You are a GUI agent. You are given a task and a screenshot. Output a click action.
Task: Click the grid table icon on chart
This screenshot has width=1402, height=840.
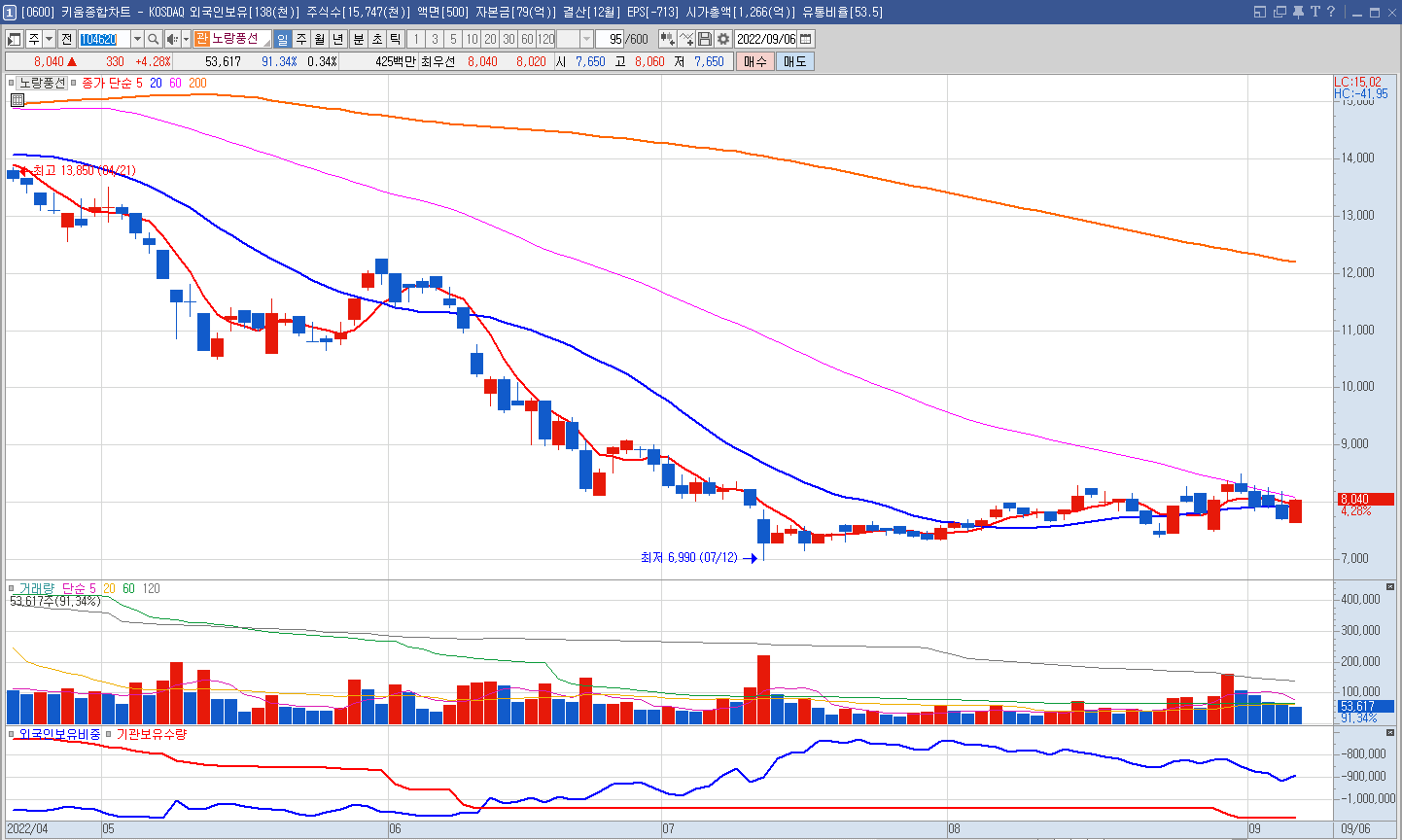18,99
